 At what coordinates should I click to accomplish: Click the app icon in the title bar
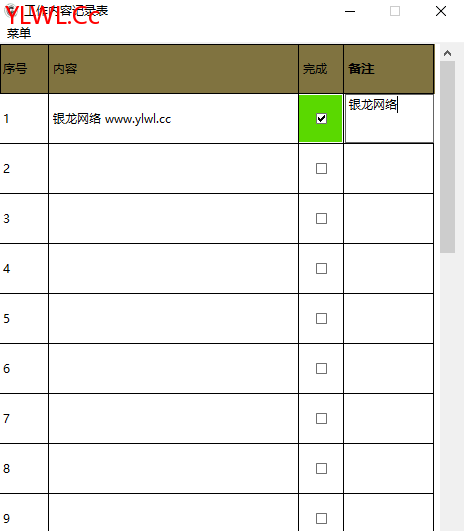click(x=11, y=11)
